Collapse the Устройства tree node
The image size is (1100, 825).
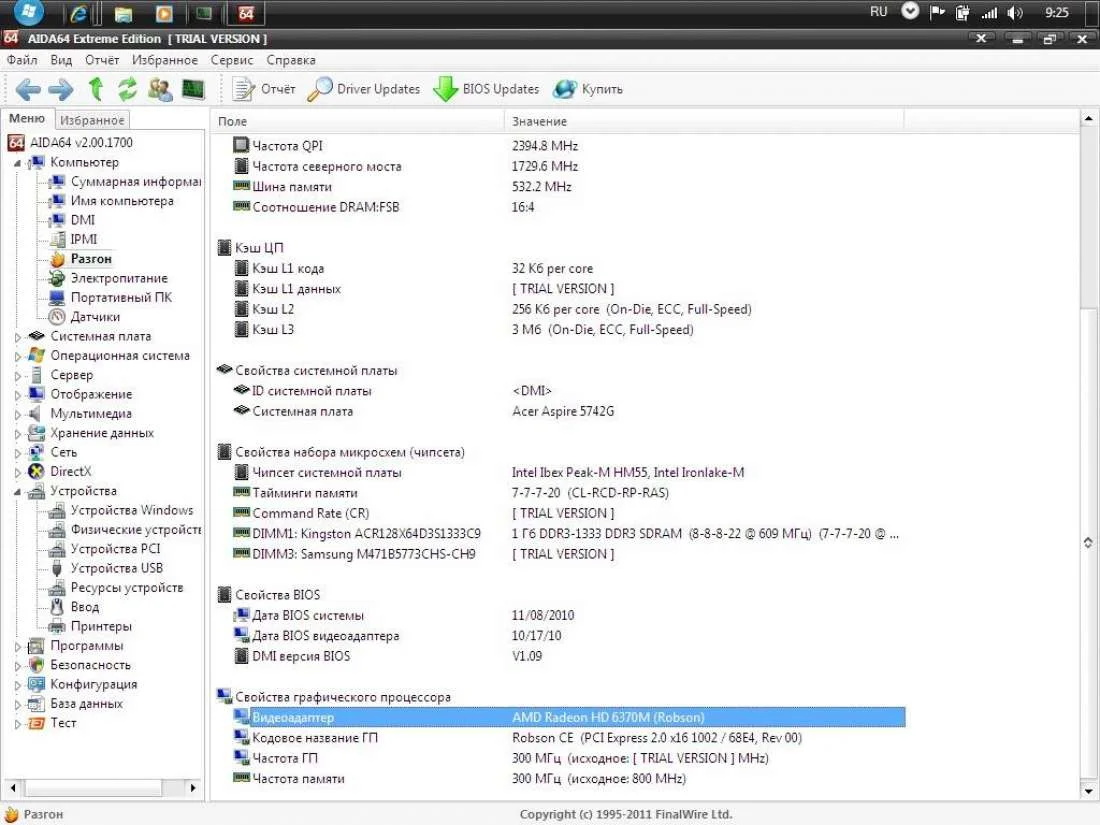(x=18, y=492)
